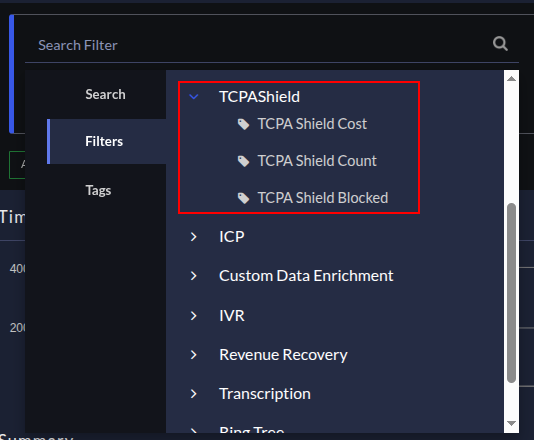Click the scrollbar down arrow
The height and width of the screenshot is (440, 534).
coord(511,424)
